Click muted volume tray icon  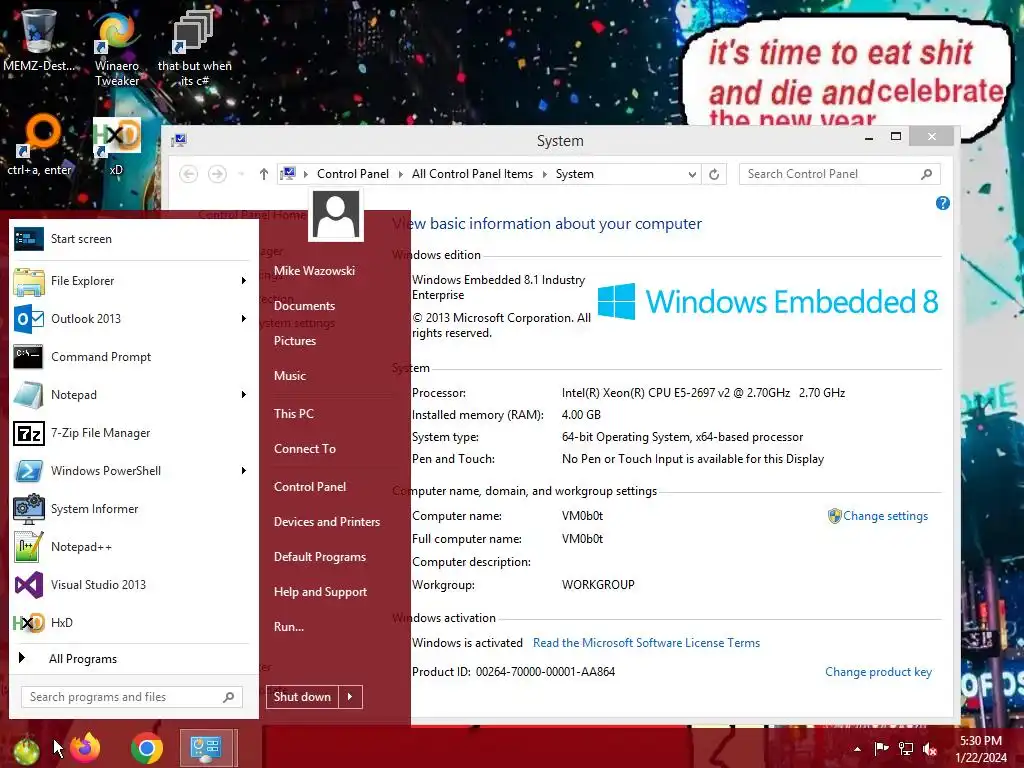pyautogui.click(x=930, y=749)
